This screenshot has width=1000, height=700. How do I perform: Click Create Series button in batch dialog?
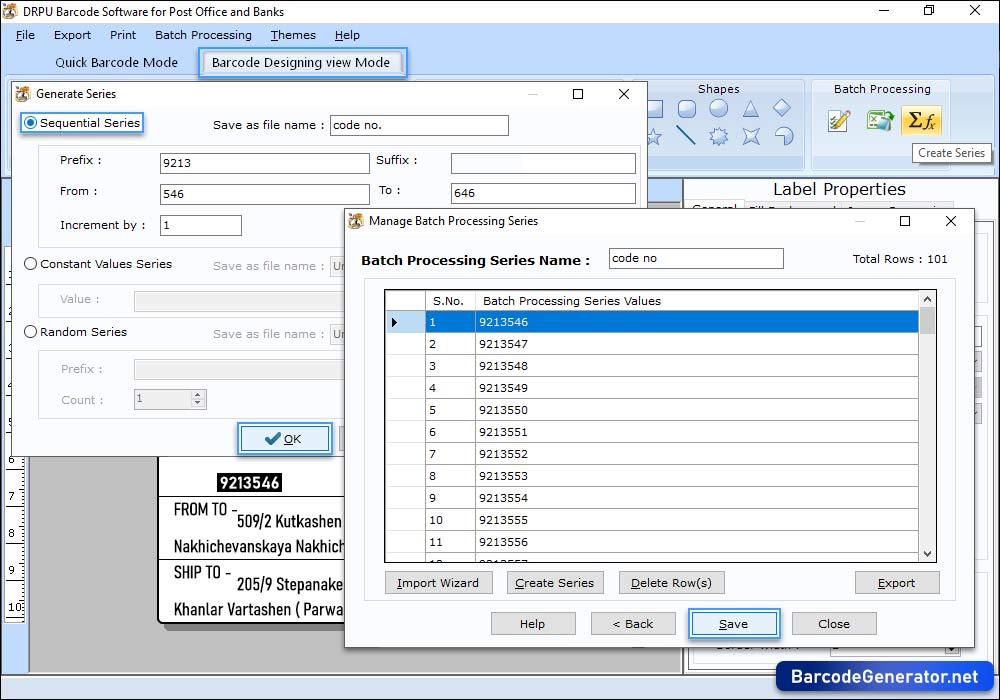click(554, 583)
